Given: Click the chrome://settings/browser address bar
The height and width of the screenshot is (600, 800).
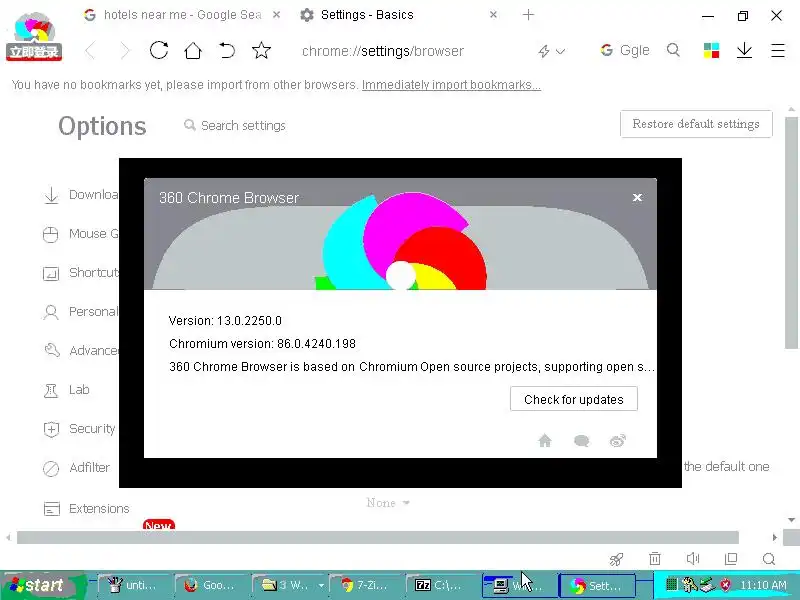Looking at the screenshot, I should click(383, 51).
